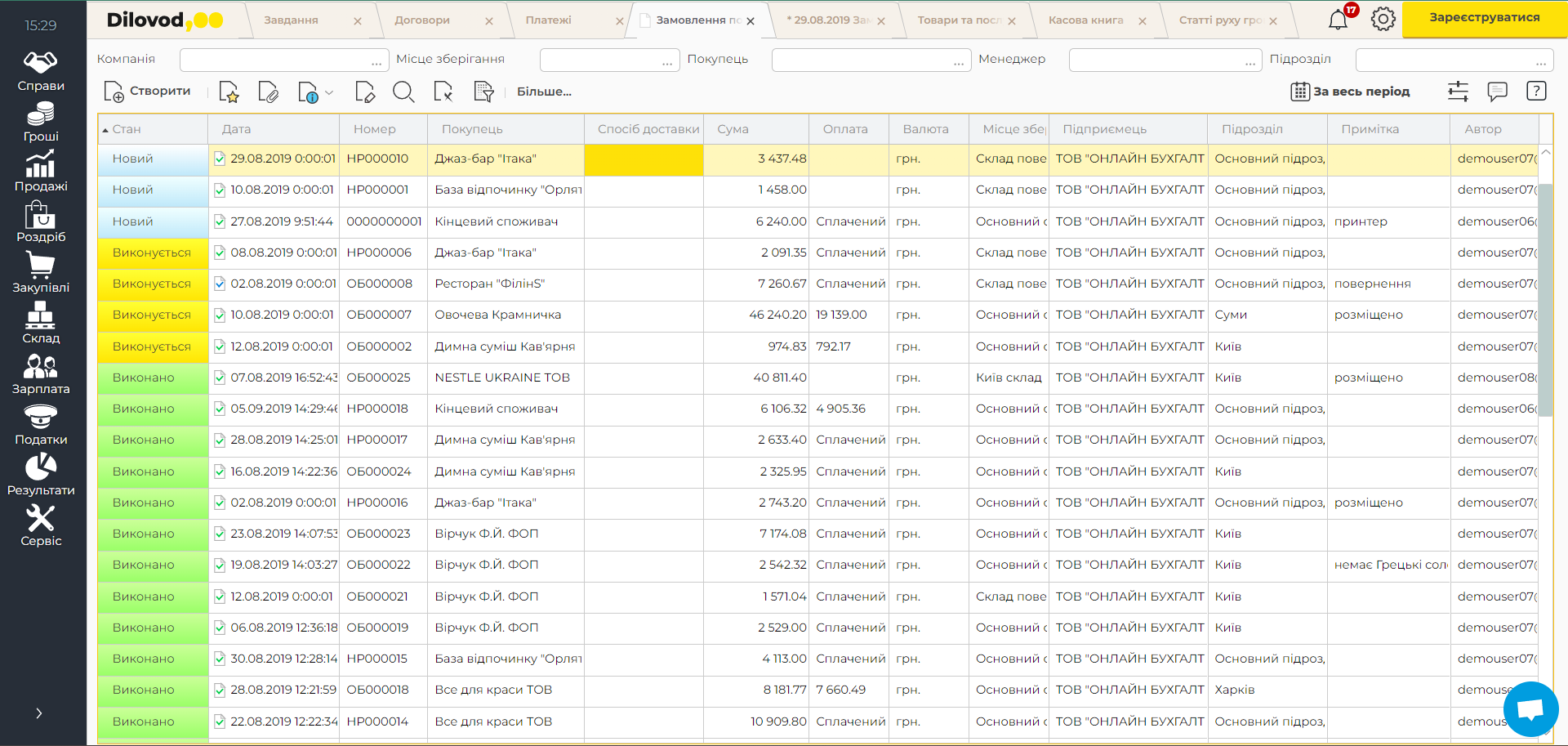The width and height of the screenshot is (1568, 746).
Task: Expand the document info dropdown arrow
Action: coord(329,93)
